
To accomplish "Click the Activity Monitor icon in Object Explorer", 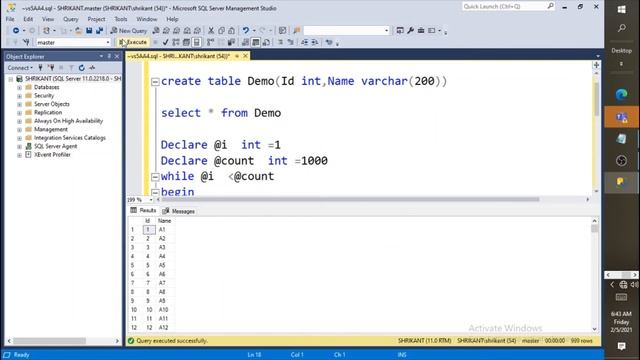I will click(92, 68).
